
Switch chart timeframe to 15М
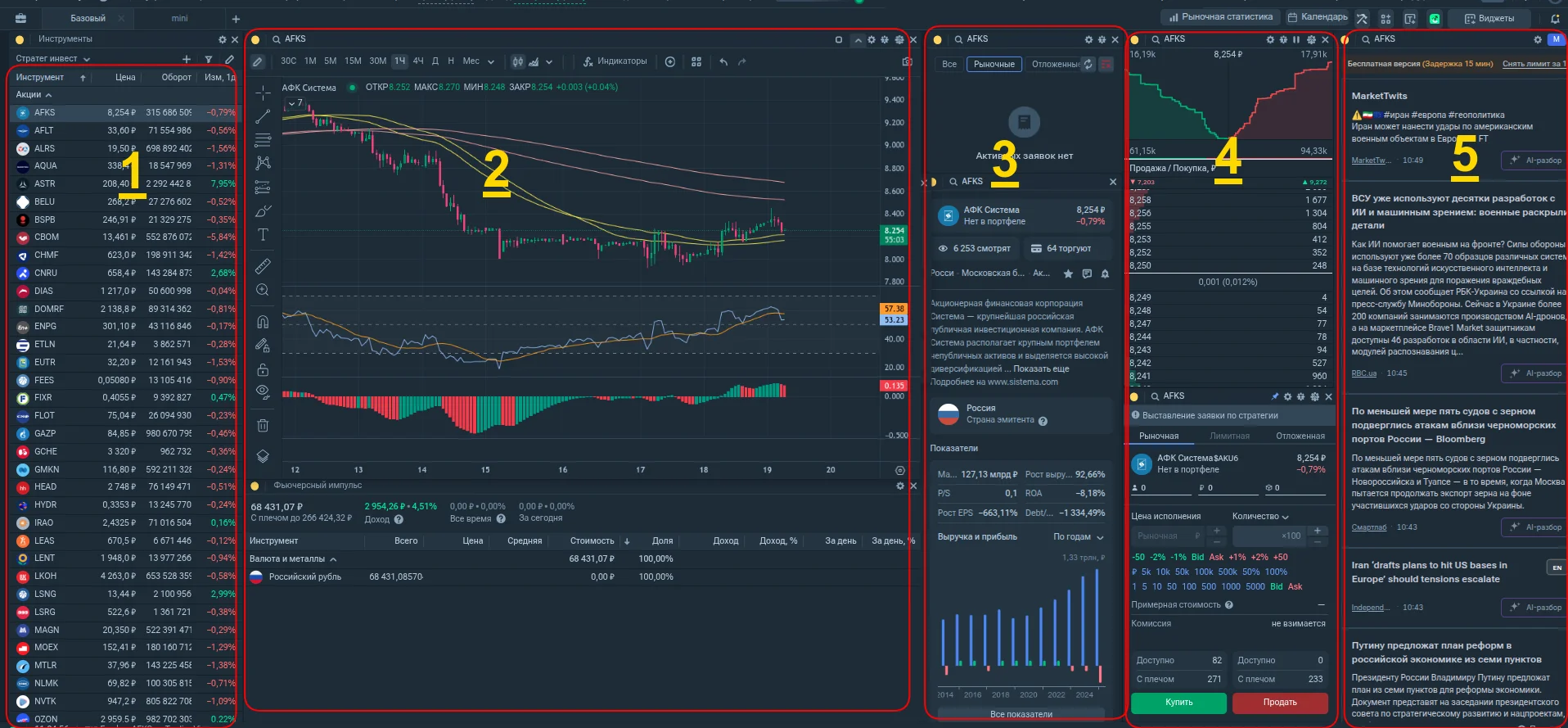353,61
